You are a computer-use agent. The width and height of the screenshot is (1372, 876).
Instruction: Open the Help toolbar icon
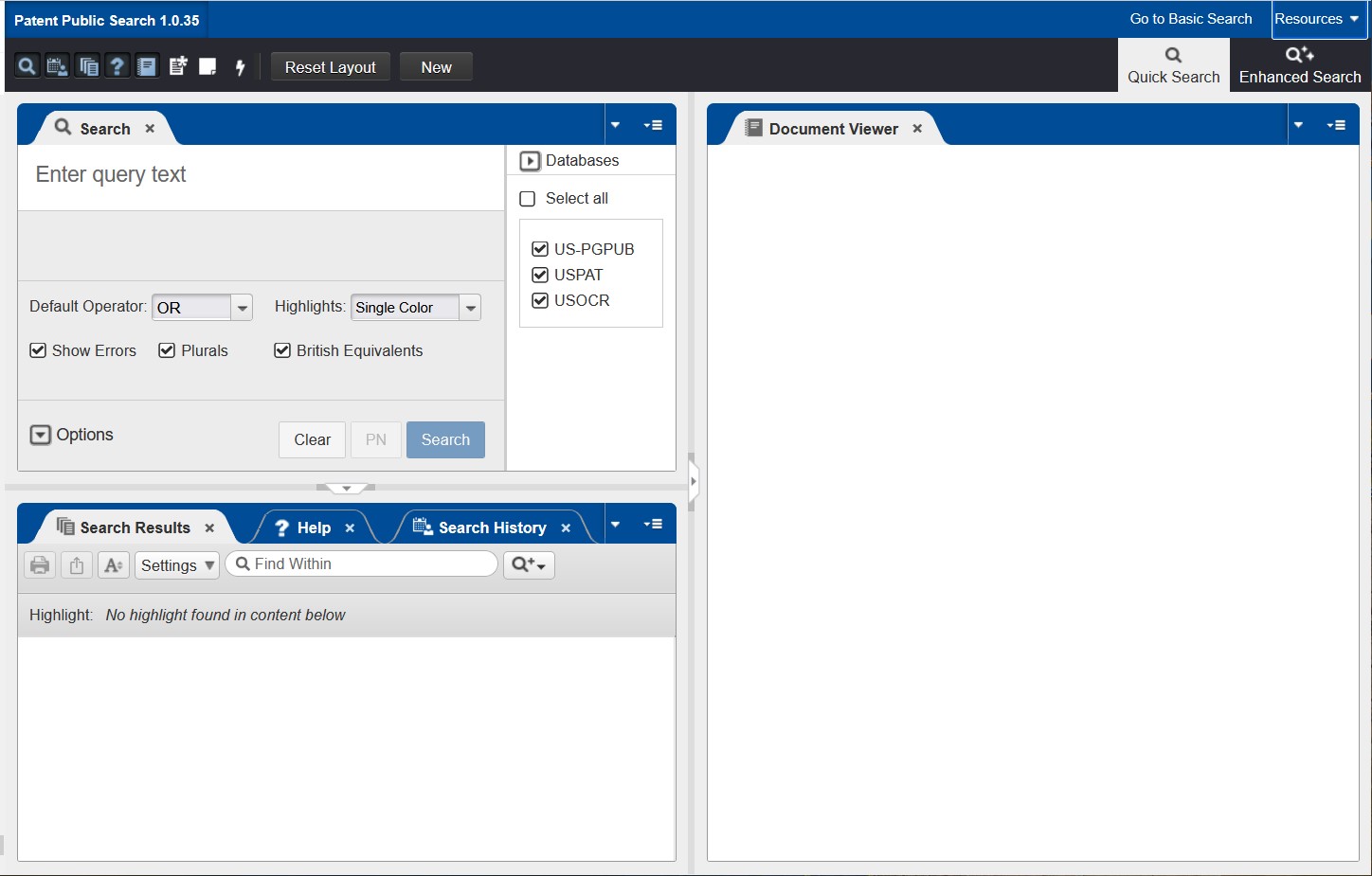point(117,66)
